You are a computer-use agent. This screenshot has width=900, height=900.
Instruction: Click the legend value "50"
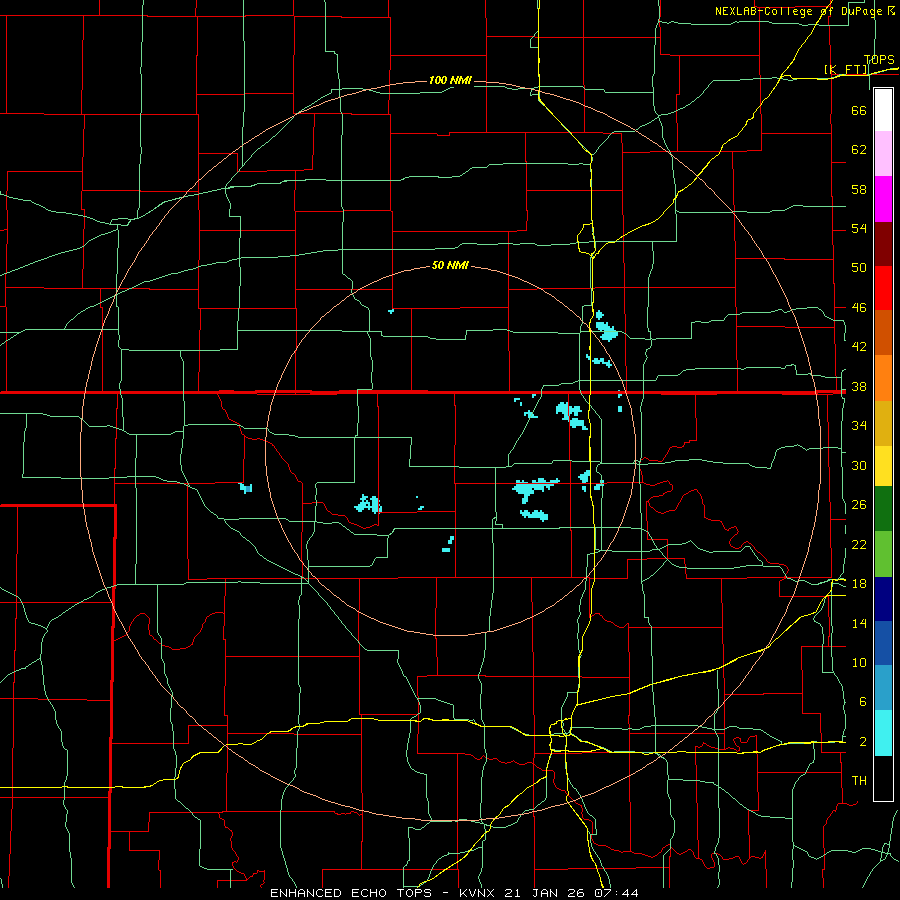point(859,267)
